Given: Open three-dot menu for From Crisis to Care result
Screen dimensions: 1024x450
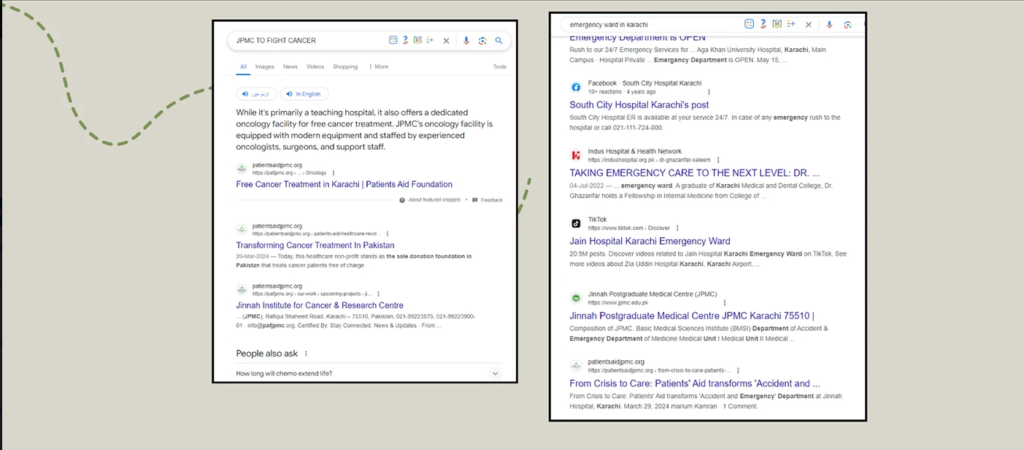Looking at the screenshot, I should pos(739,370).
